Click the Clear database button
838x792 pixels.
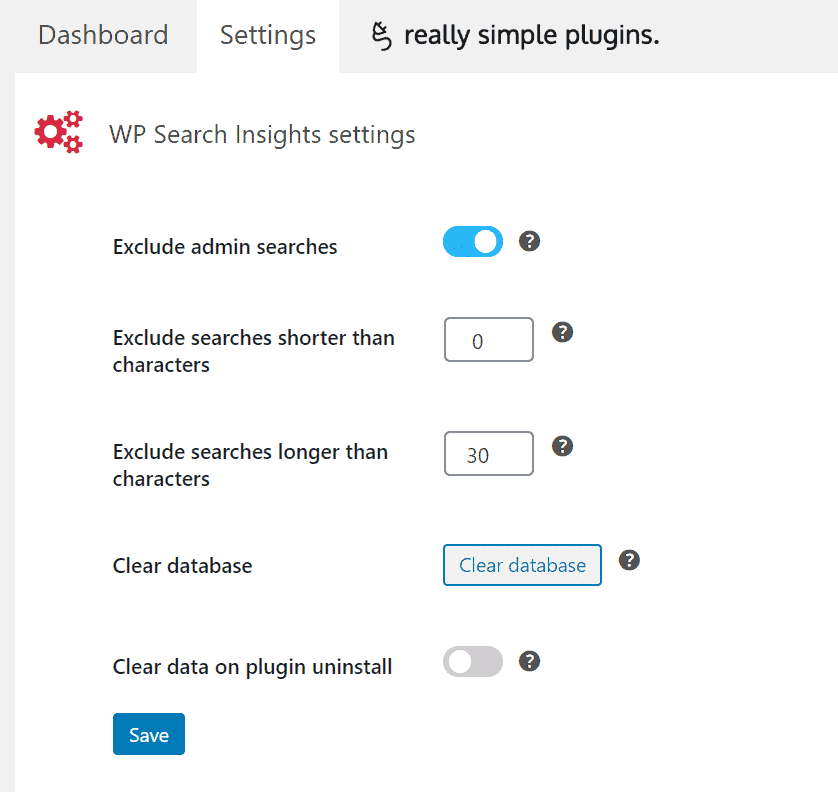(522, 565)
